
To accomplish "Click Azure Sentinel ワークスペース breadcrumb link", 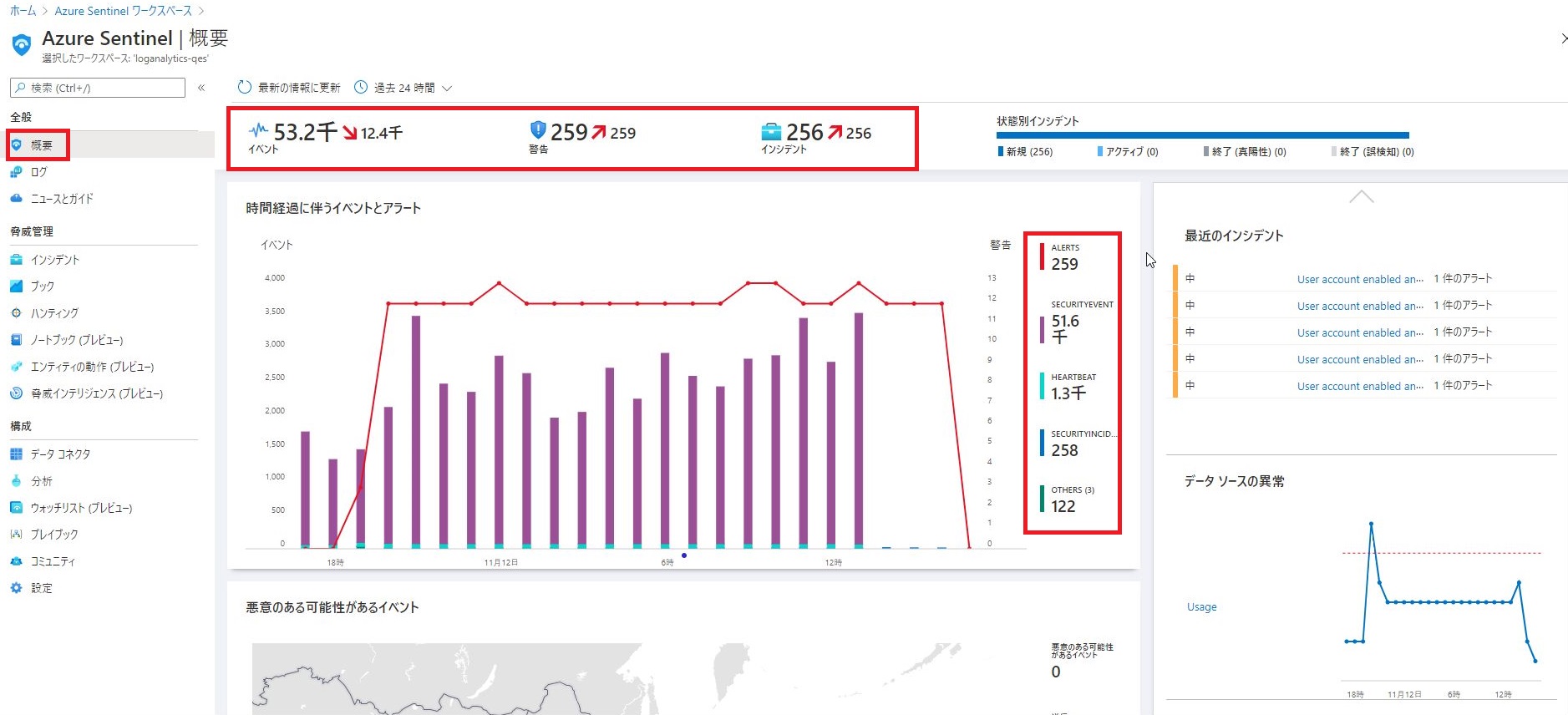I will click(x=123, y=11).
